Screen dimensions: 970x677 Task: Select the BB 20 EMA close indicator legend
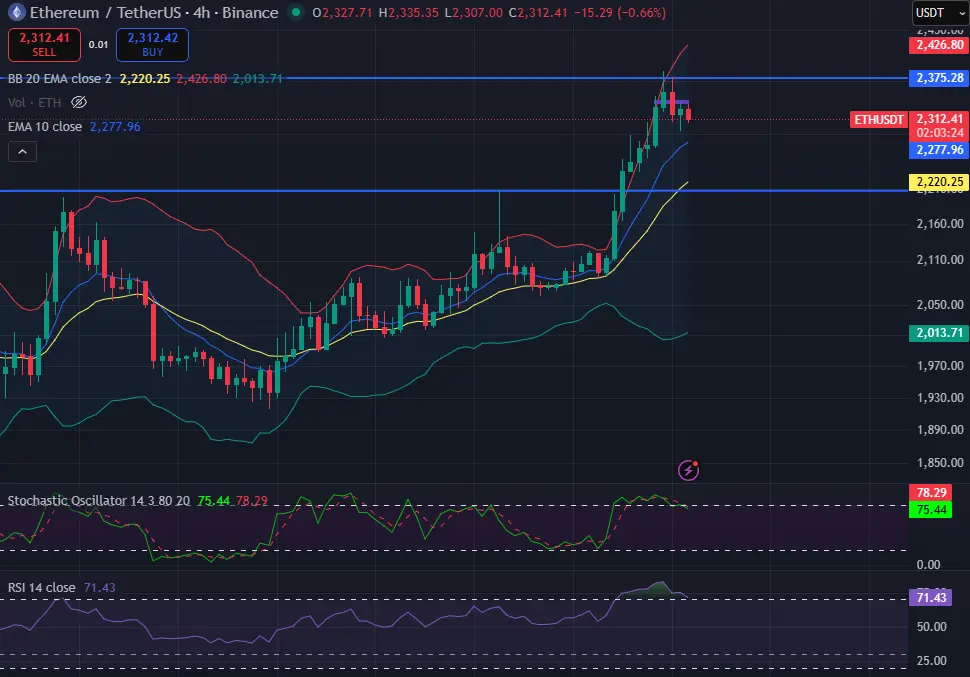pyautogui.click(x=60, y=78)
